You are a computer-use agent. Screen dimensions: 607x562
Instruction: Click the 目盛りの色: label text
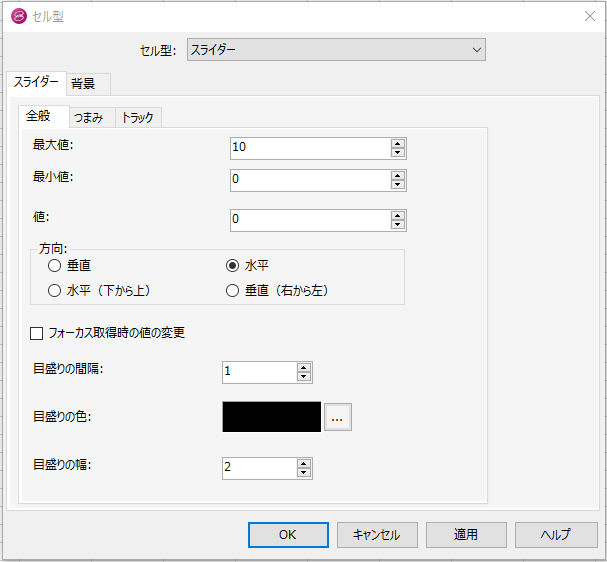[62, 417]
